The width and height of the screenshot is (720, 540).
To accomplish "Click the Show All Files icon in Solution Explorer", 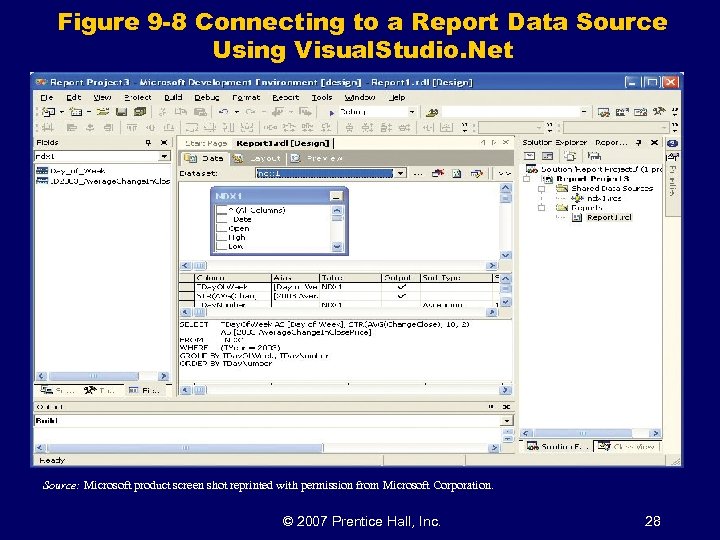I will point(570,156).
